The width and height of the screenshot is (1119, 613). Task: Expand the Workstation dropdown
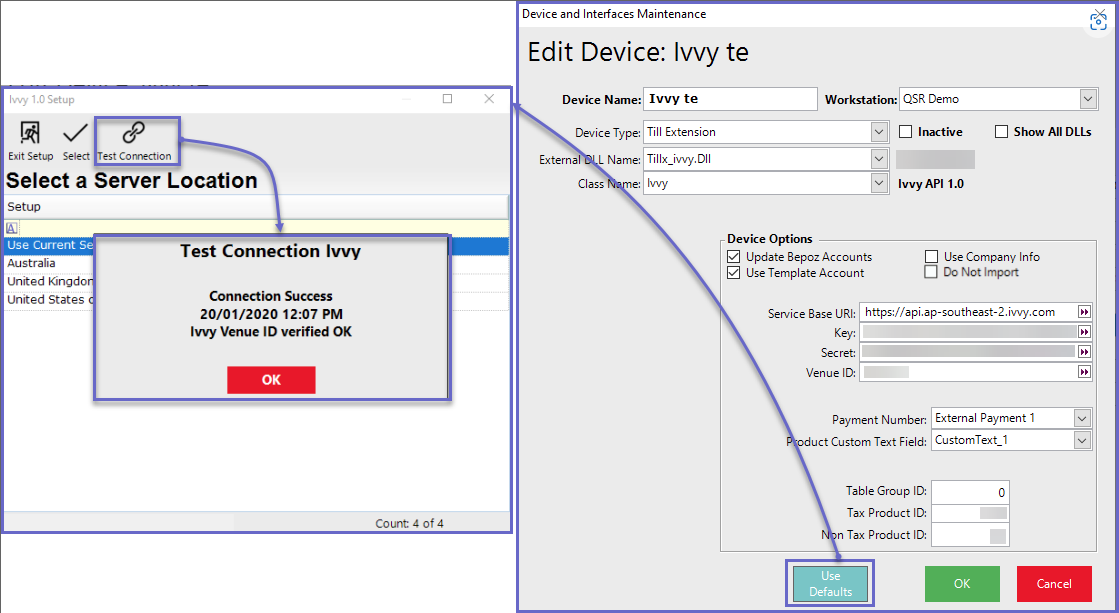(x=1088, y=99)
